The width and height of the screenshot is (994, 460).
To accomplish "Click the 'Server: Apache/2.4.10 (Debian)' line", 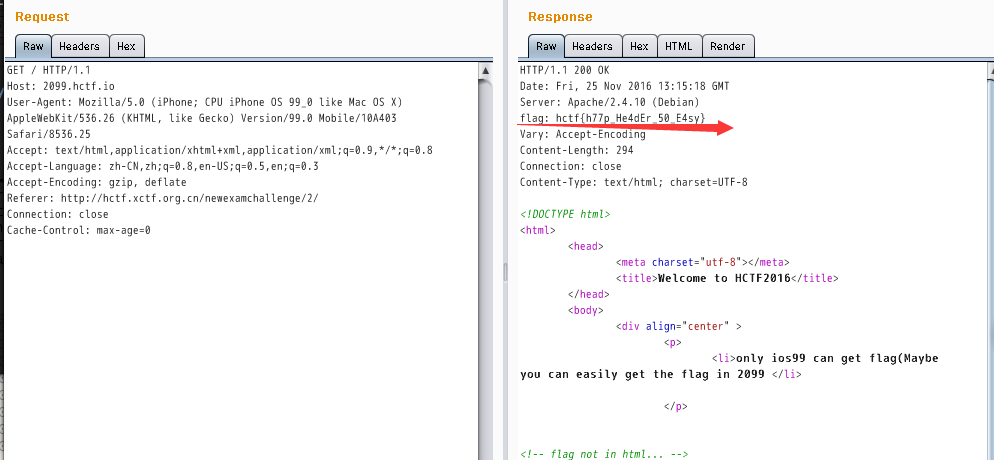I will pyautogui.click(x=609, y=102).
